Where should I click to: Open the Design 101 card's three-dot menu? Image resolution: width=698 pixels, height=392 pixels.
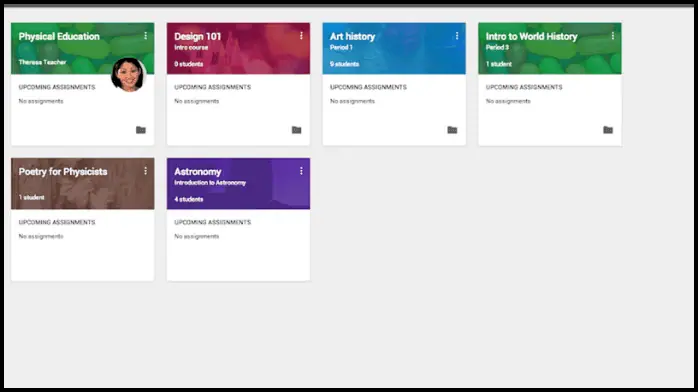coord(301,36)
